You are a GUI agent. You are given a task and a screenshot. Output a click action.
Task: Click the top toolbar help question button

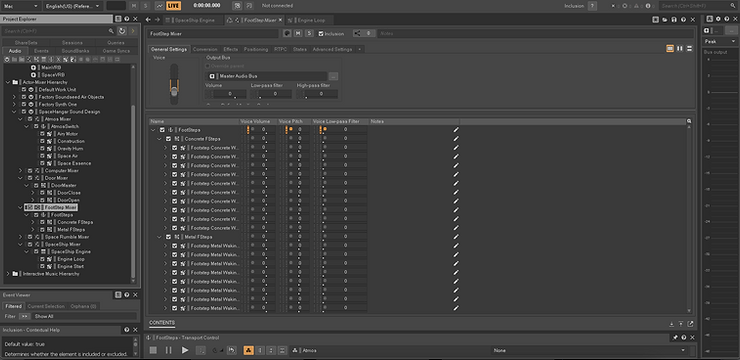pos(592,6)
